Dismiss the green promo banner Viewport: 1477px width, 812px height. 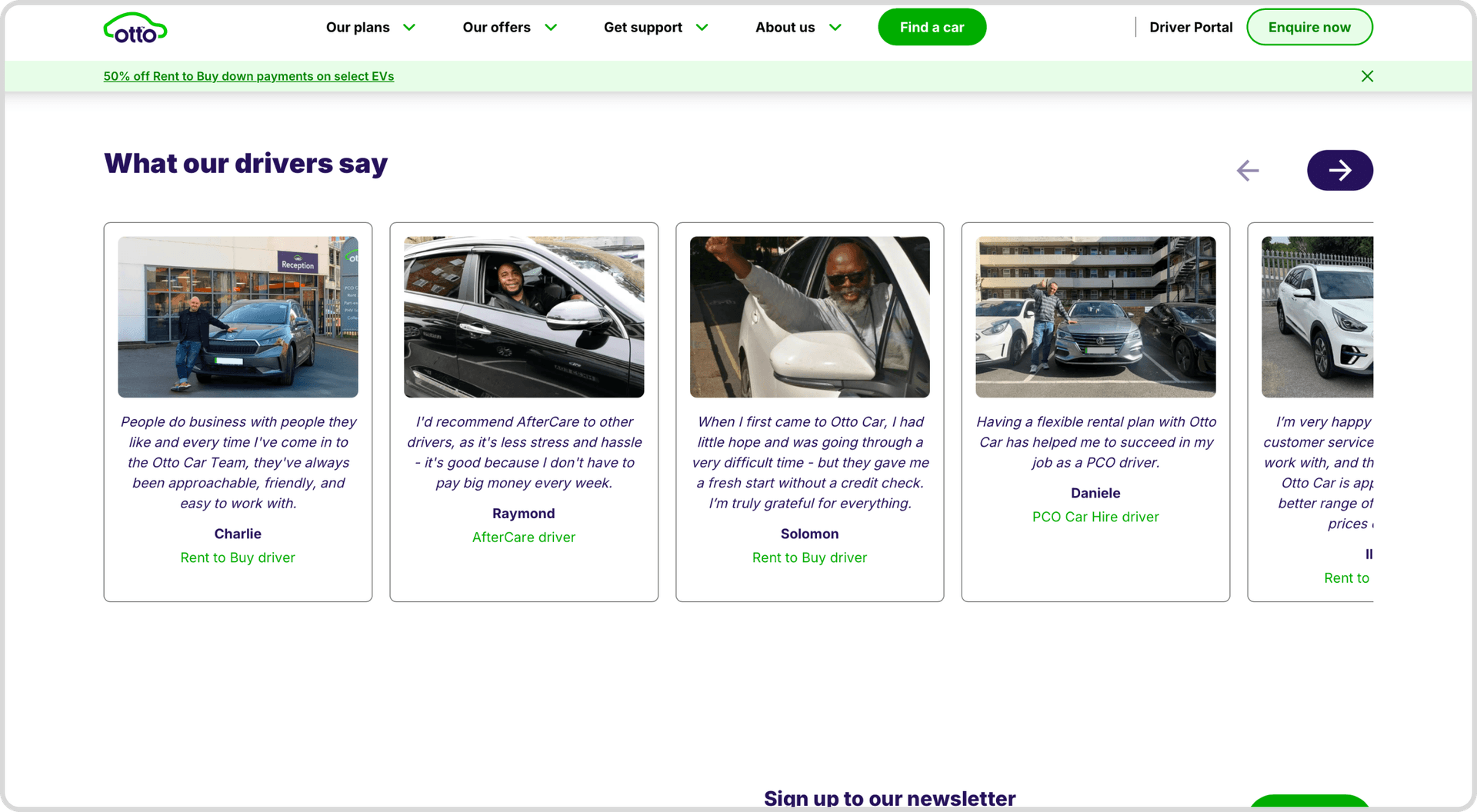tap(1367, 76)
